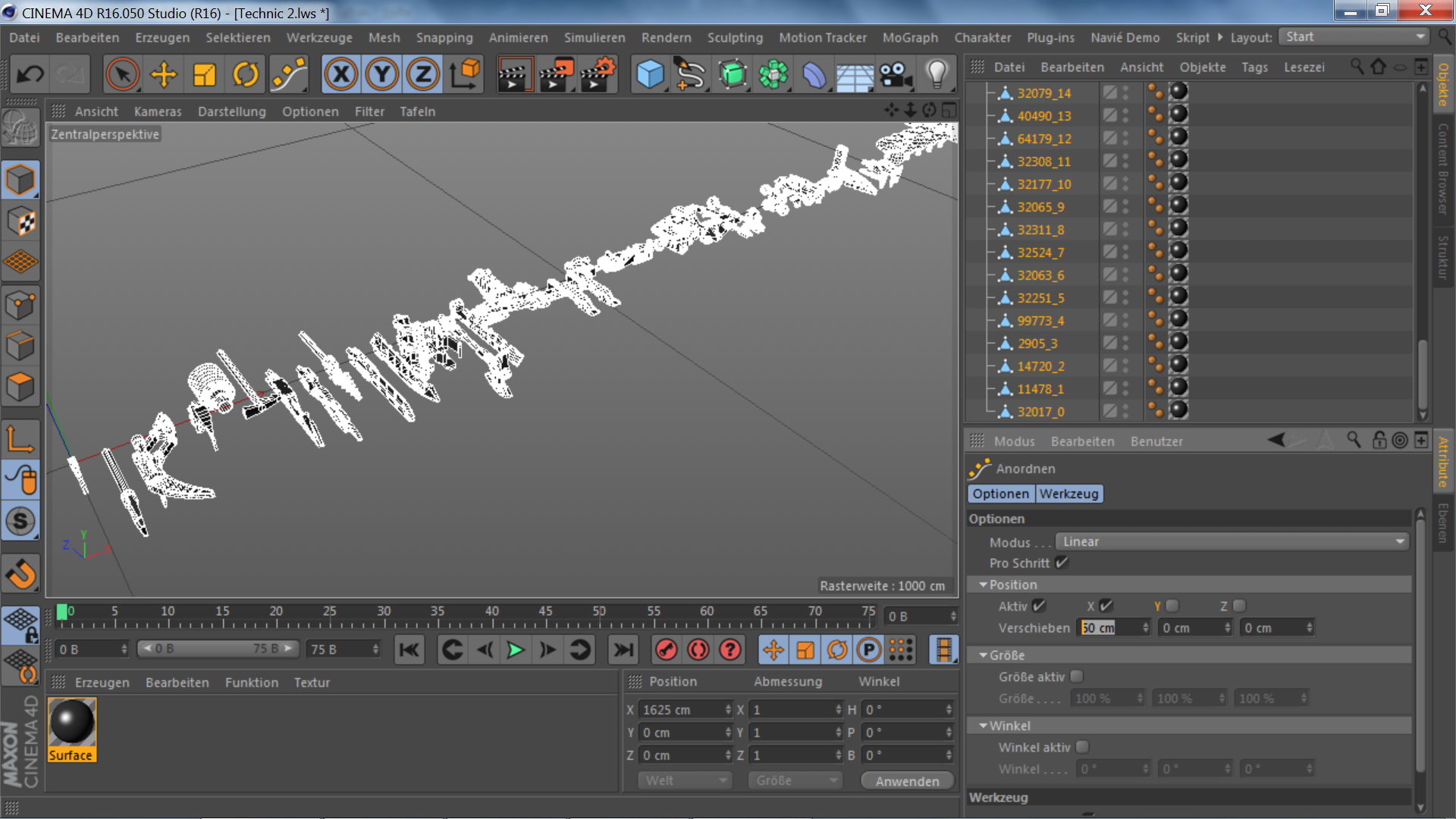Add a camera object from toolbar
The image size is (1456, 819).
pyautogui.click(x=896, y=74)
